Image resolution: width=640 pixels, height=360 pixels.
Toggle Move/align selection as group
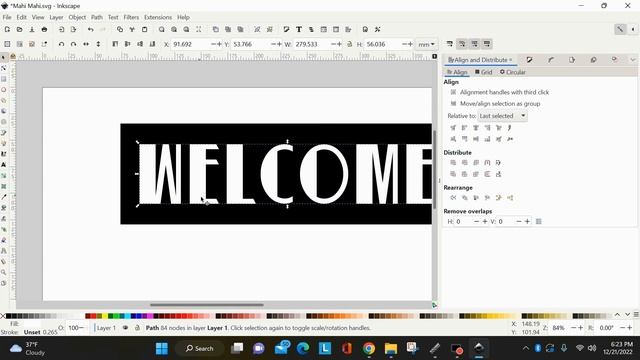(x=453, y=104)
